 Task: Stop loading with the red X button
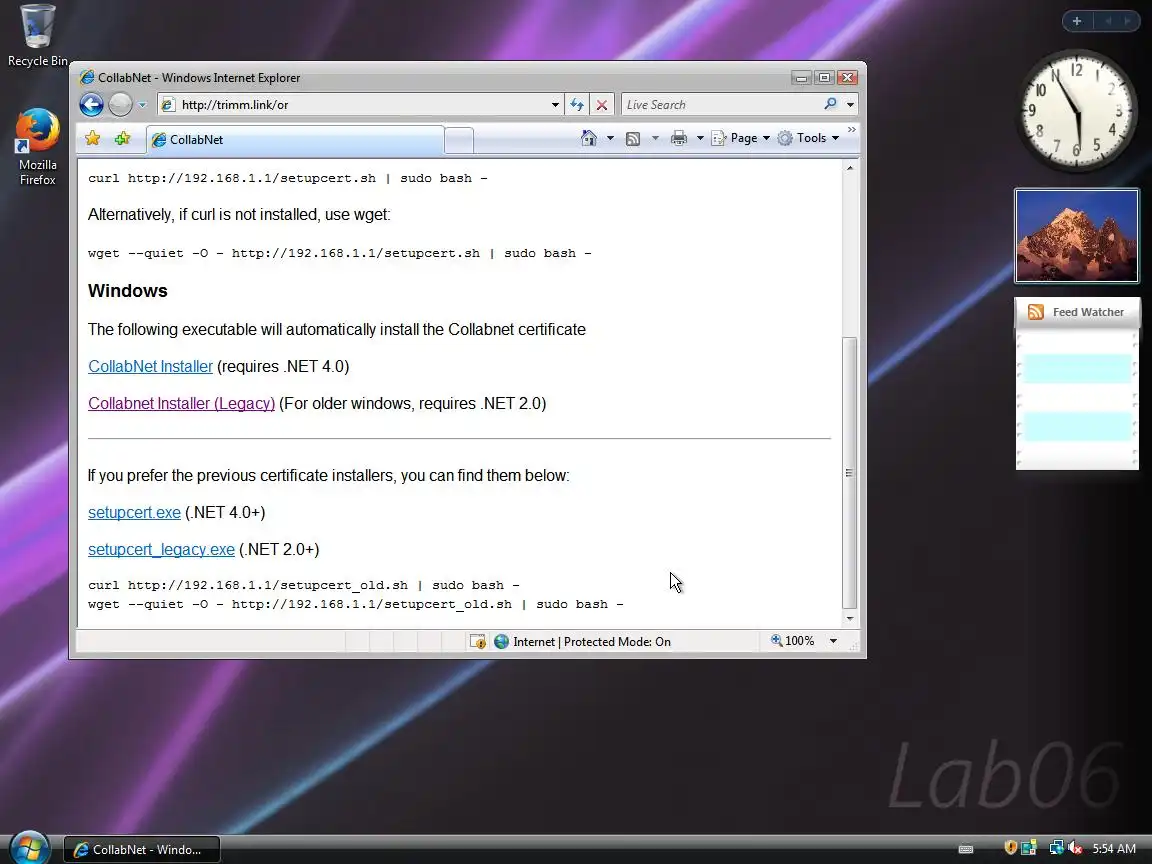point(602,105)
